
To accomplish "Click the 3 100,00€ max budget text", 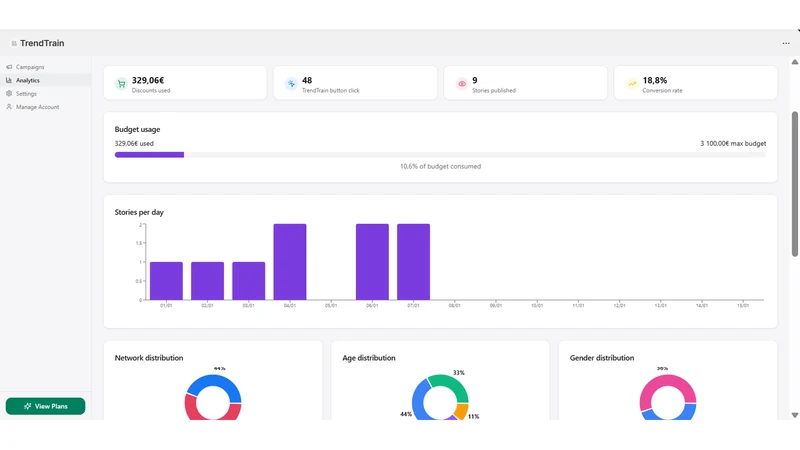I will [733, 143].
